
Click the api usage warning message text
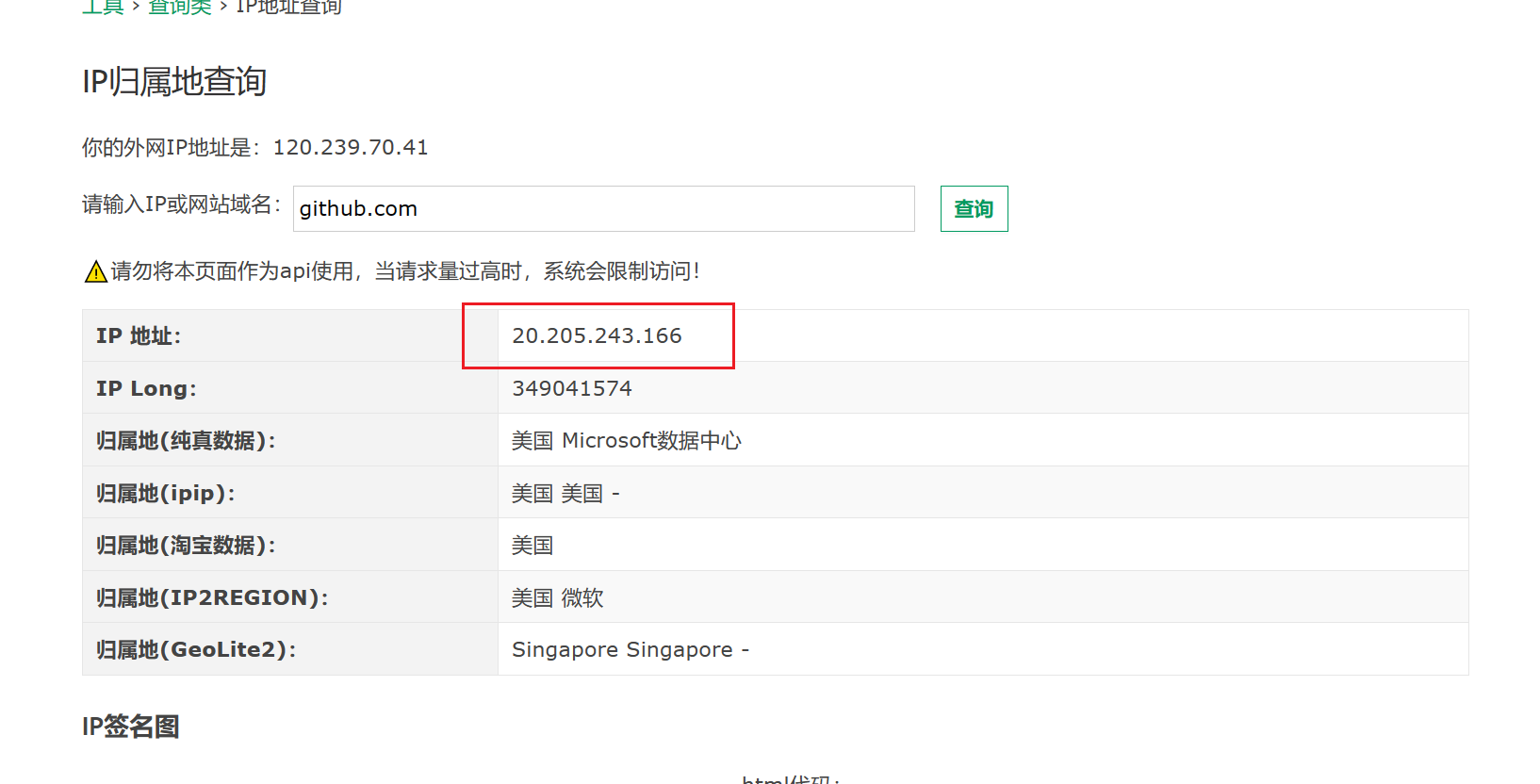(x=405, y=271)
